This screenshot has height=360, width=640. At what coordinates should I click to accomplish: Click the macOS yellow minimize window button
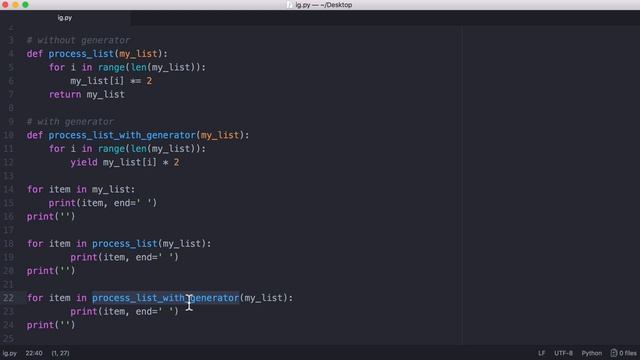tap(15, 4)
